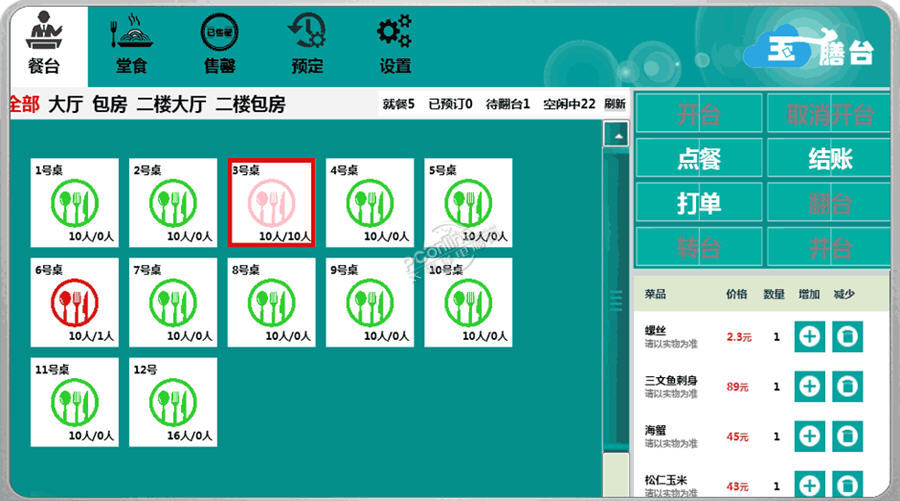Select the 16-seat table 12号
The width and height of the screenshot is (900, 501).
point(173,402)
